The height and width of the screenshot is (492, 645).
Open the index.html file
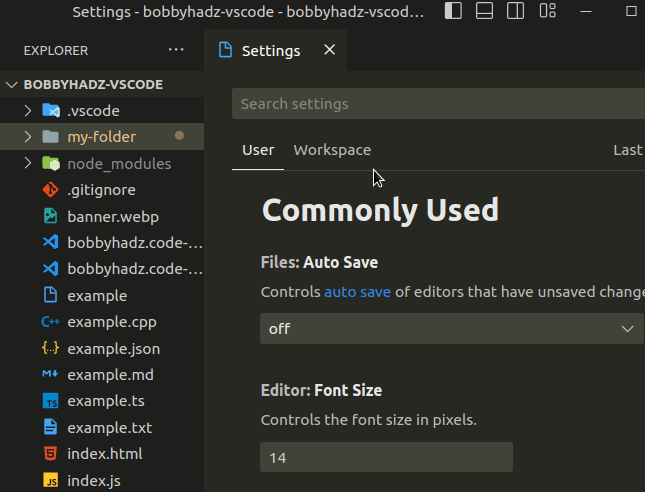click(102, 453)
